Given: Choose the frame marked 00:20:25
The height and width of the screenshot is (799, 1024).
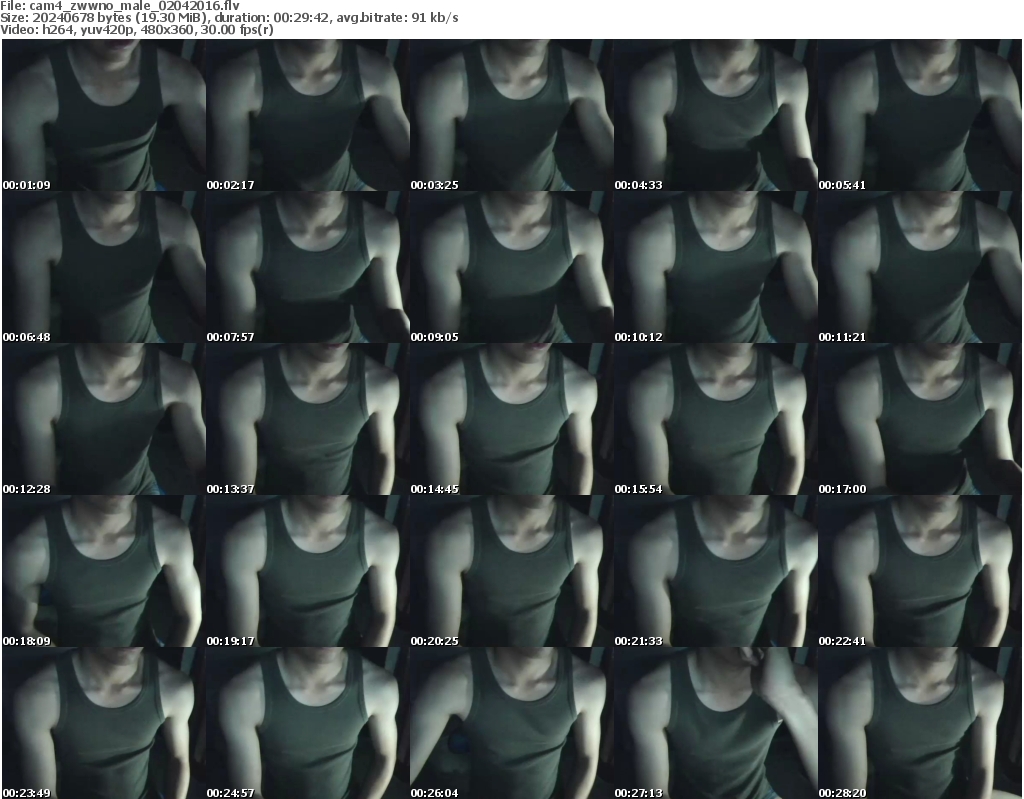Looking at the screenshot, I should pyautogui.click(x=511, y=571).
